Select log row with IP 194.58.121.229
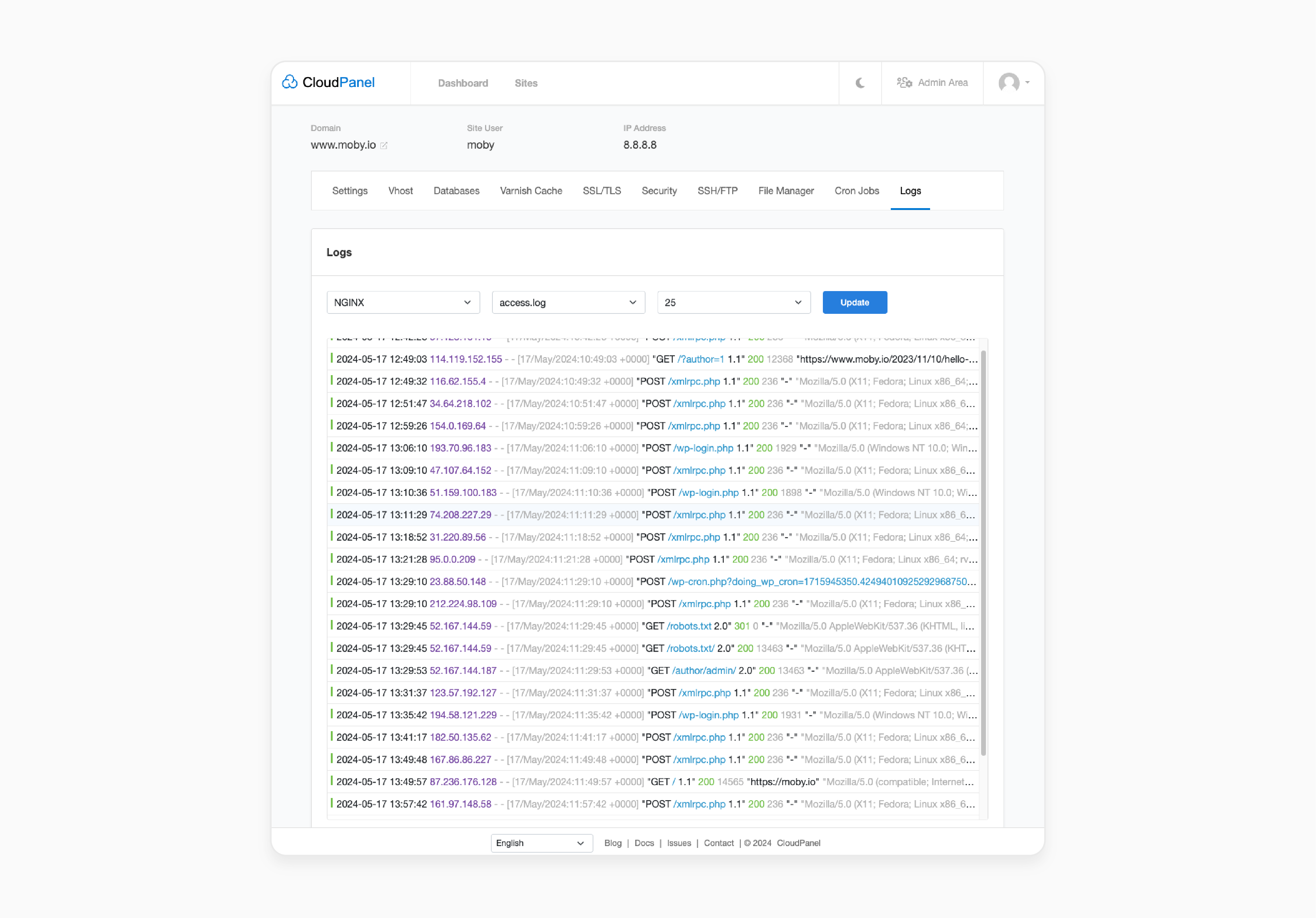The image size is (1316, 918). pyautogui.click(x=654, y=715)
